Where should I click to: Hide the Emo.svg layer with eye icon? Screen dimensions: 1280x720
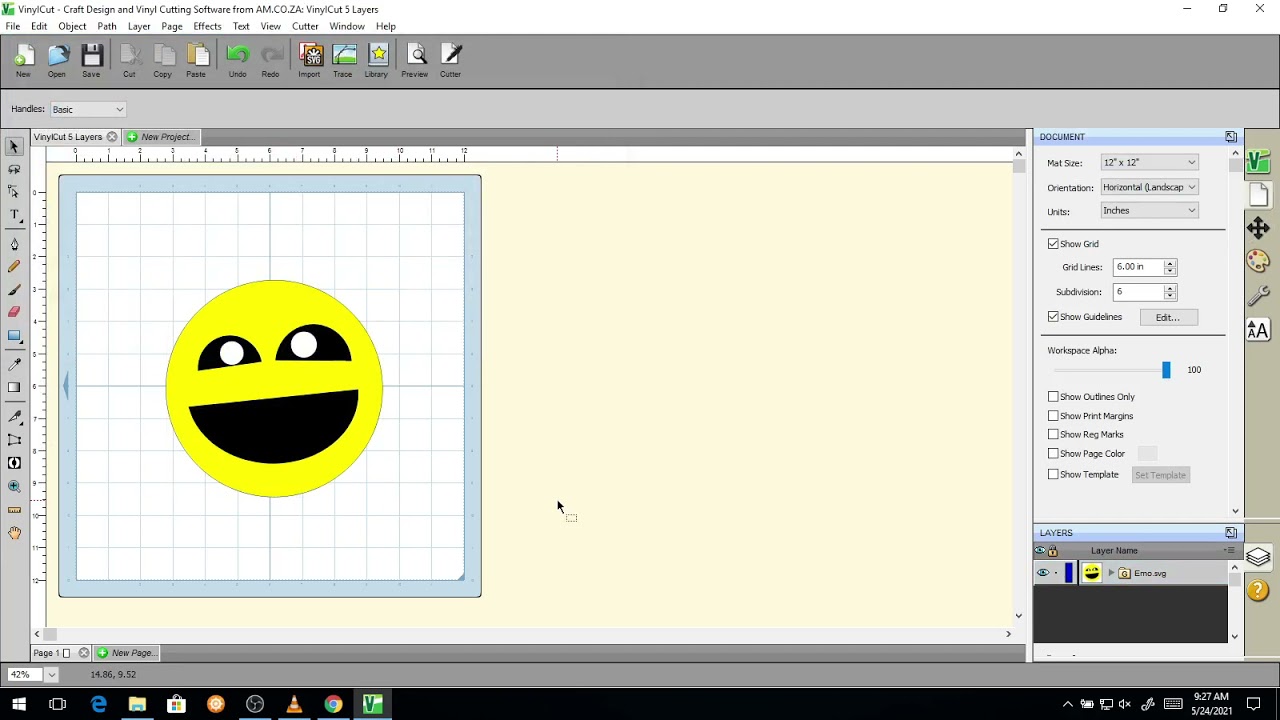tap(1043, 573)
